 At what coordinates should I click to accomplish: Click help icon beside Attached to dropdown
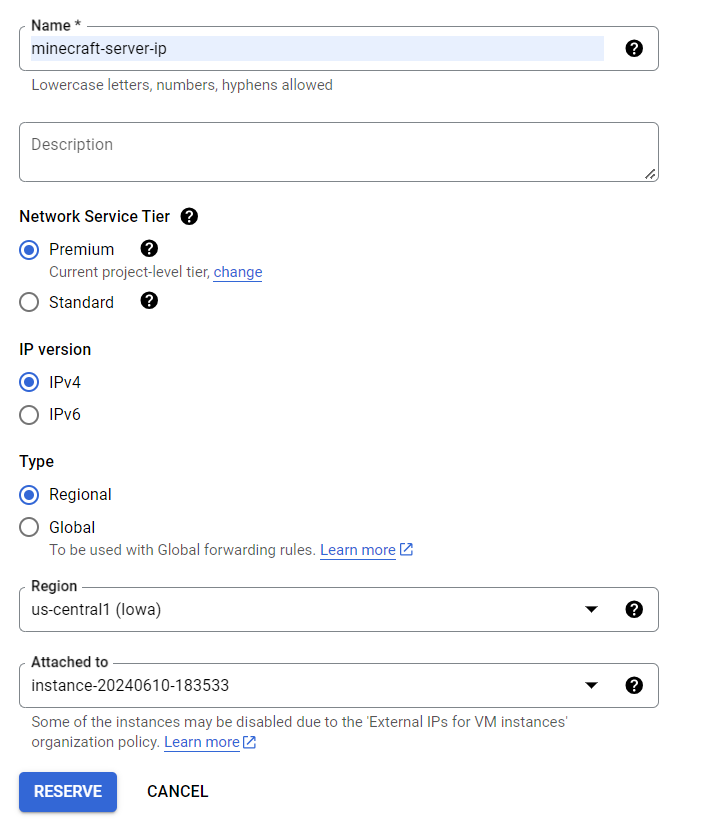tap(633, 685)
